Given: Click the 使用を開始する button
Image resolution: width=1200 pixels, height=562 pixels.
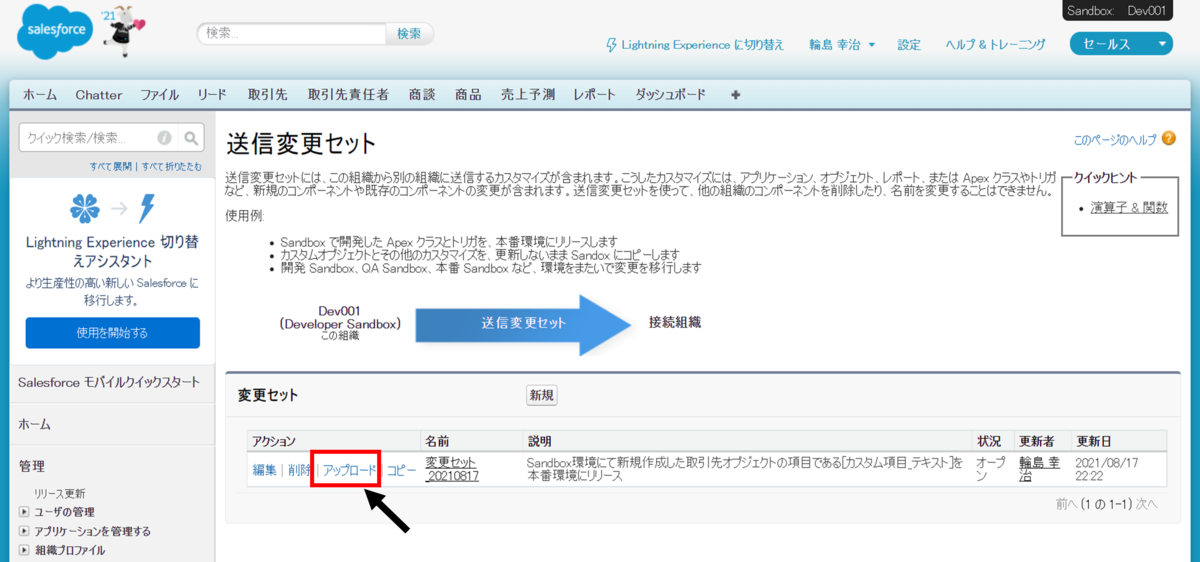Looking at the screenshot, I should (x=112, y=333).
